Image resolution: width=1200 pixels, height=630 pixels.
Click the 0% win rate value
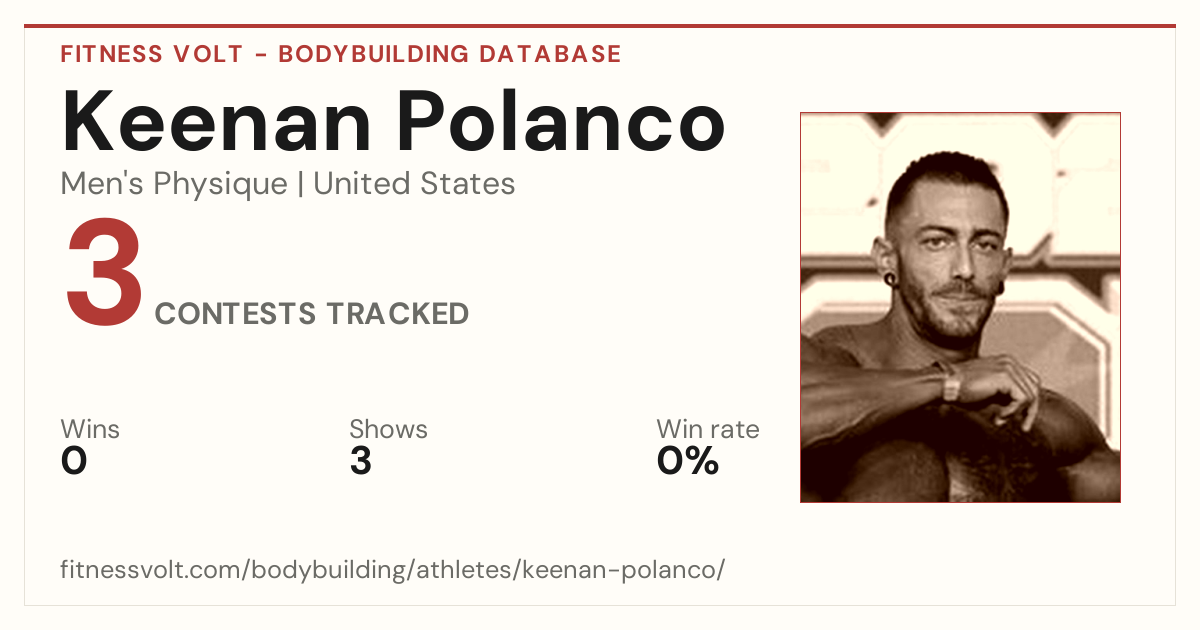pos(688,461)
